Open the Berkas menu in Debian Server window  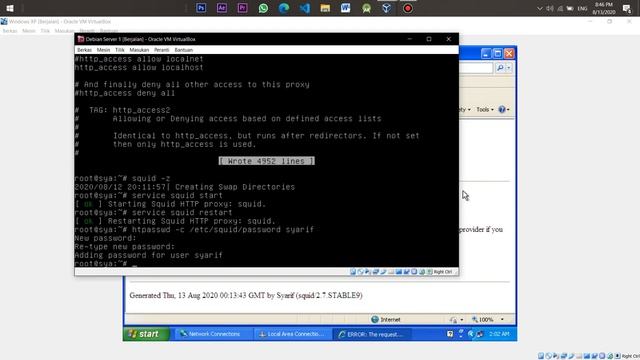click(84, 50)
